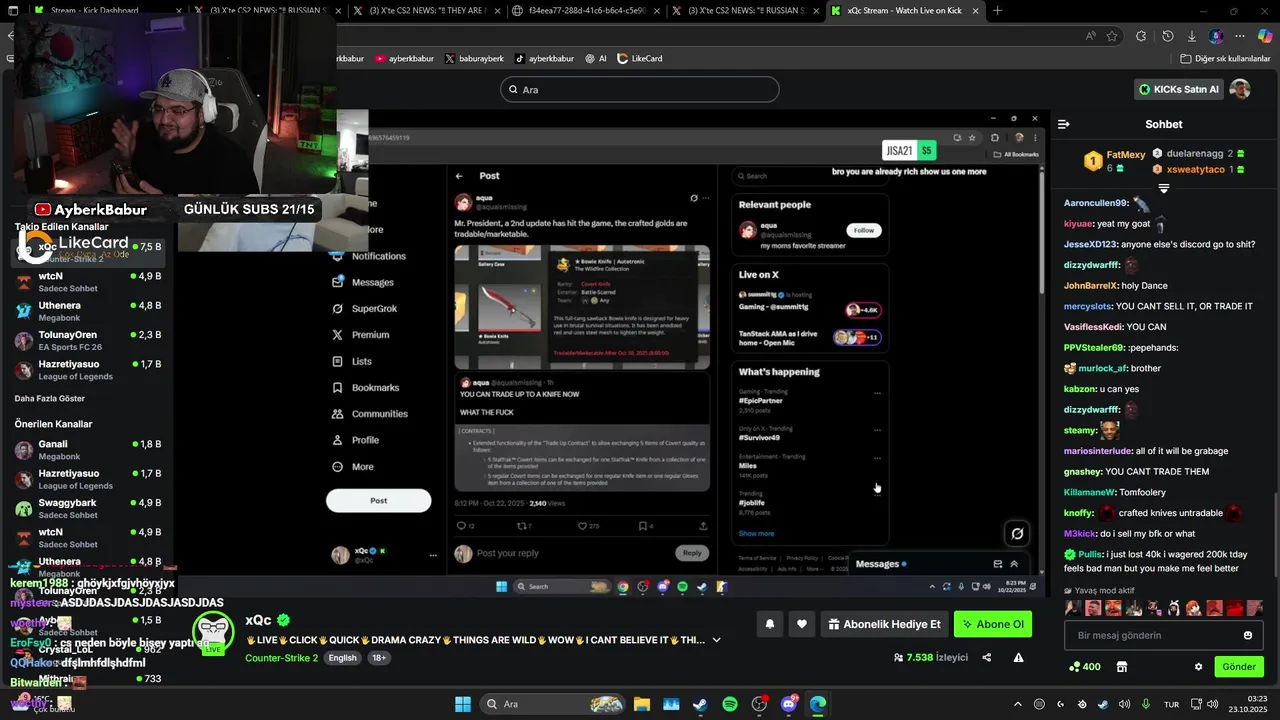1280x720 pixels.
Task: Click the browser history icon
Action: 1167,36
